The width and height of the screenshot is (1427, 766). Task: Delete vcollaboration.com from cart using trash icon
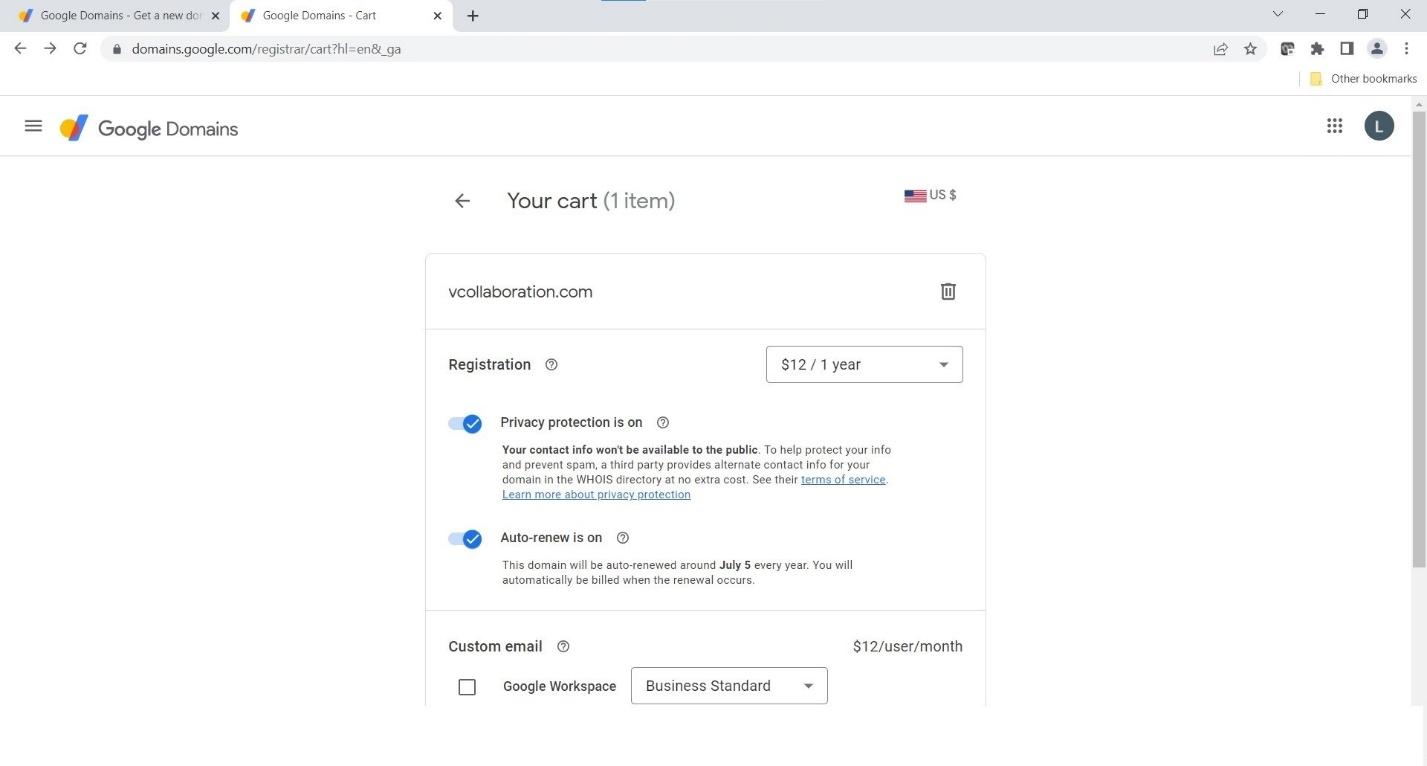[x=948, y=291]
